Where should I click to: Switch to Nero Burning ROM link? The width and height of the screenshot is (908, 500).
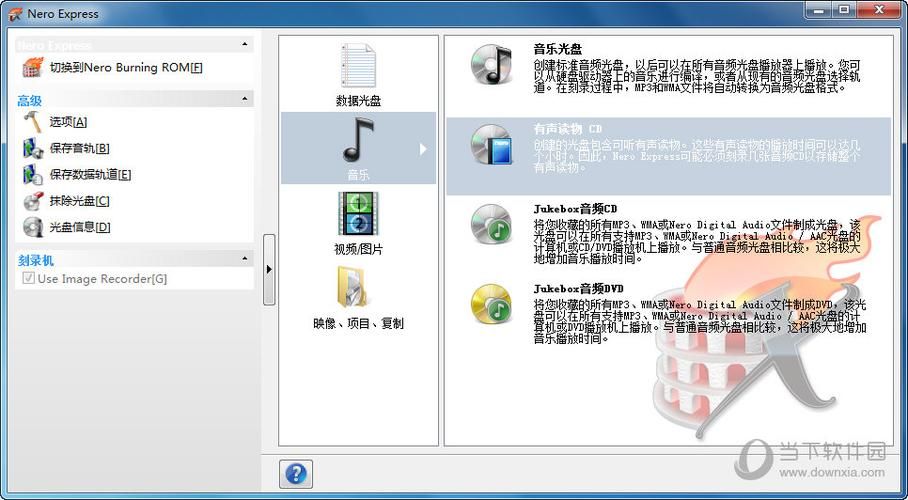[x=125, y=68]
